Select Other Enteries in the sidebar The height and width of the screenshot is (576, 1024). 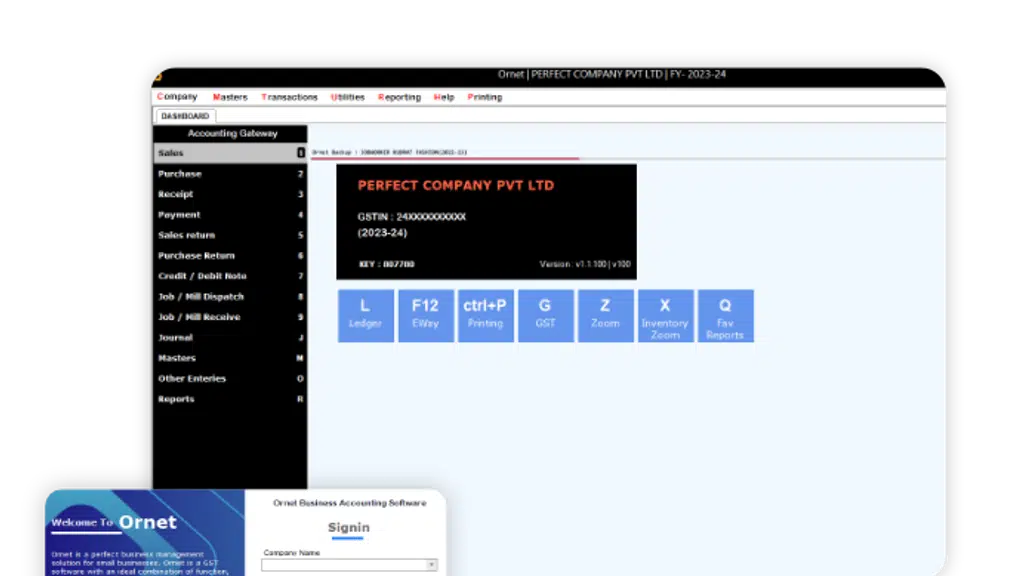pos(230,379)
